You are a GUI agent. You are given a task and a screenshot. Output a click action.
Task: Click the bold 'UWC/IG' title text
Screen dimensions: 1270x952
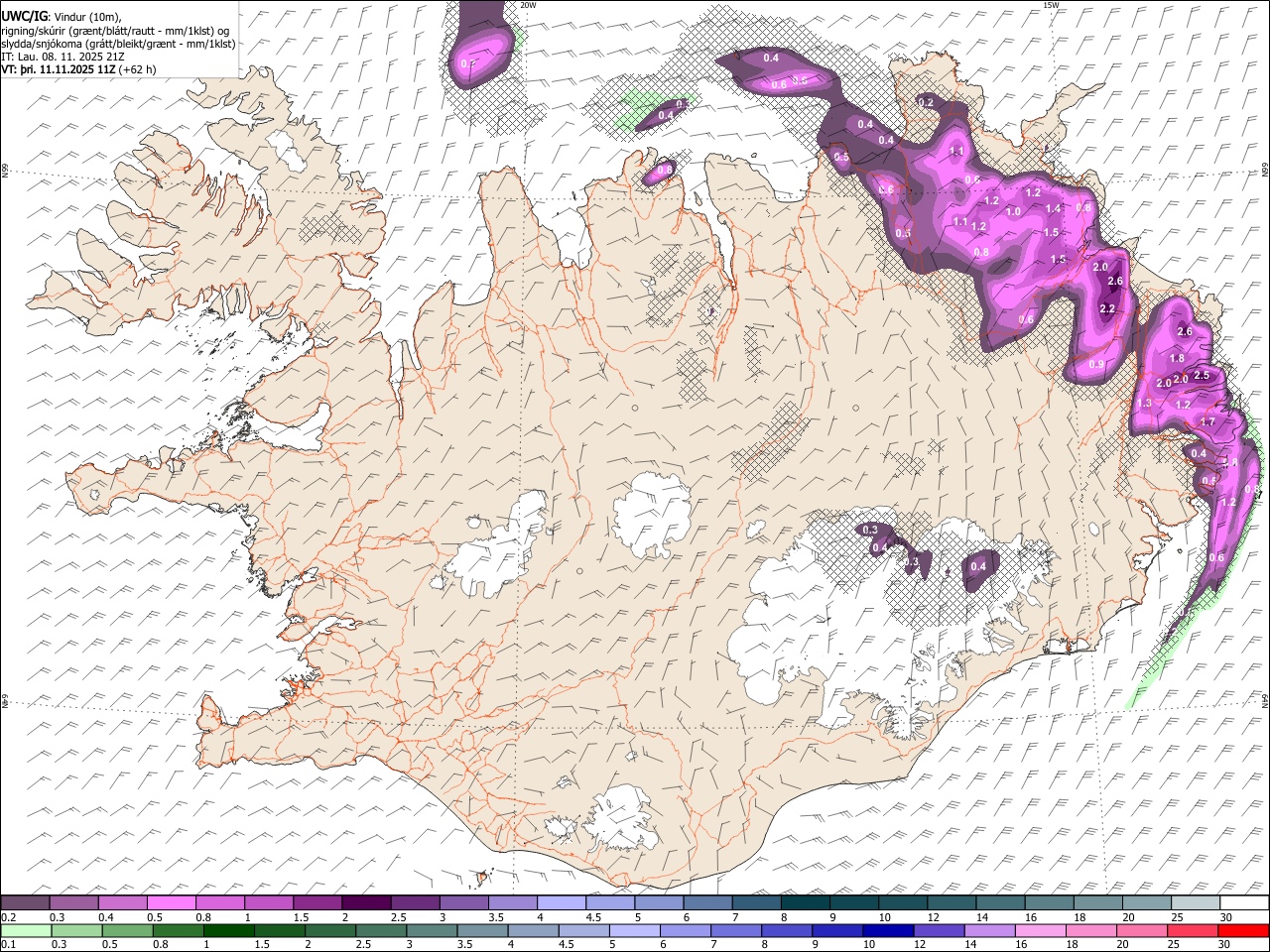(24, 15)
